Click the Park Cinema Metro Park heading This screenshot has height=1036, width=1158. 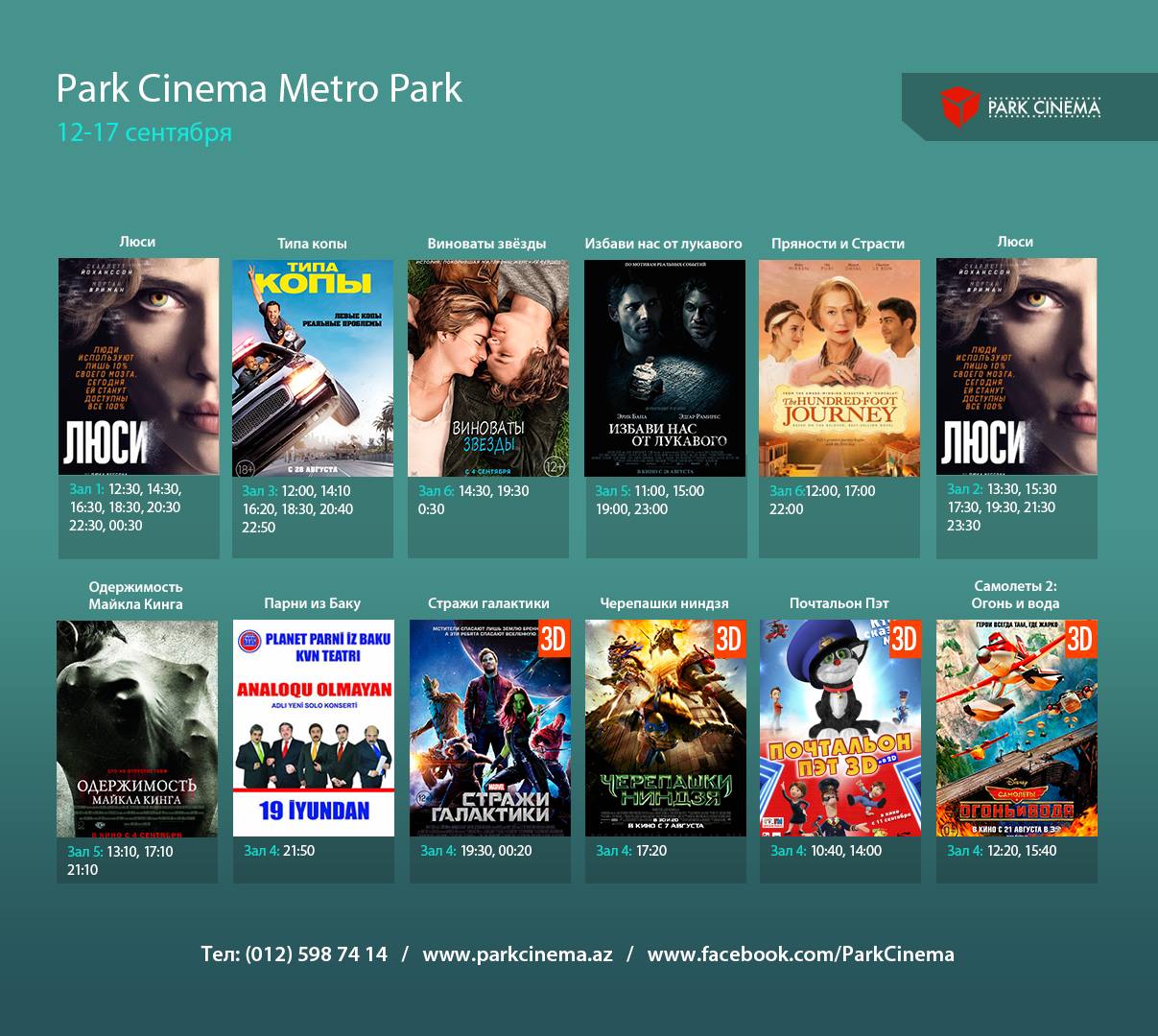point(259,88)
